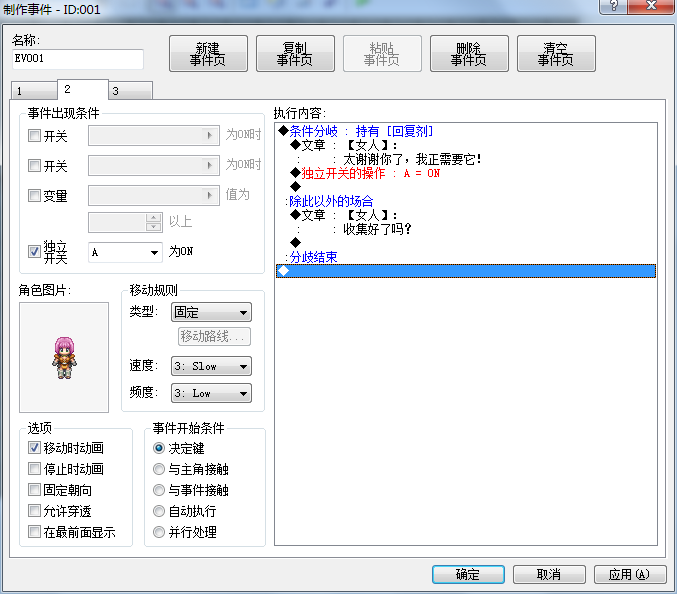Check the 固定朝向 option
Viewport: 677px width, 594px height.
[34, 490]
